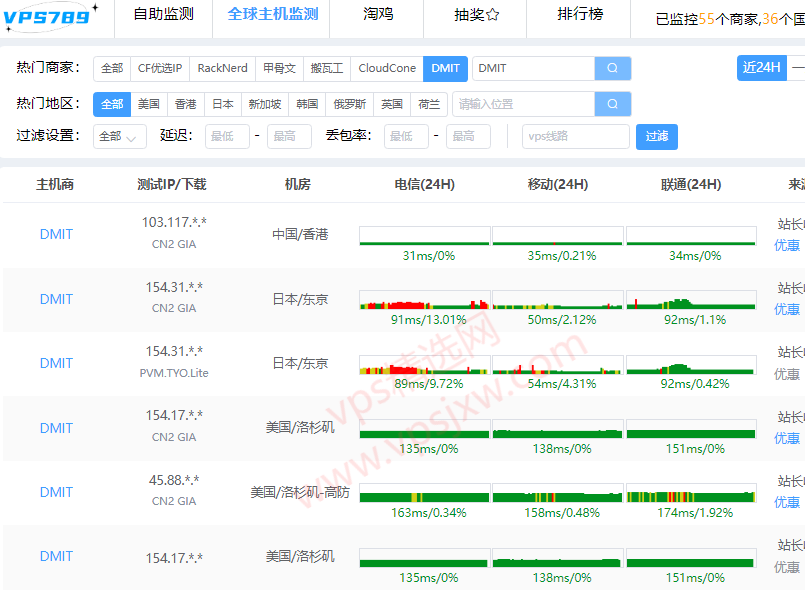Filter region by 俄罗斯
805x594 pixels.
coord(350,104)
